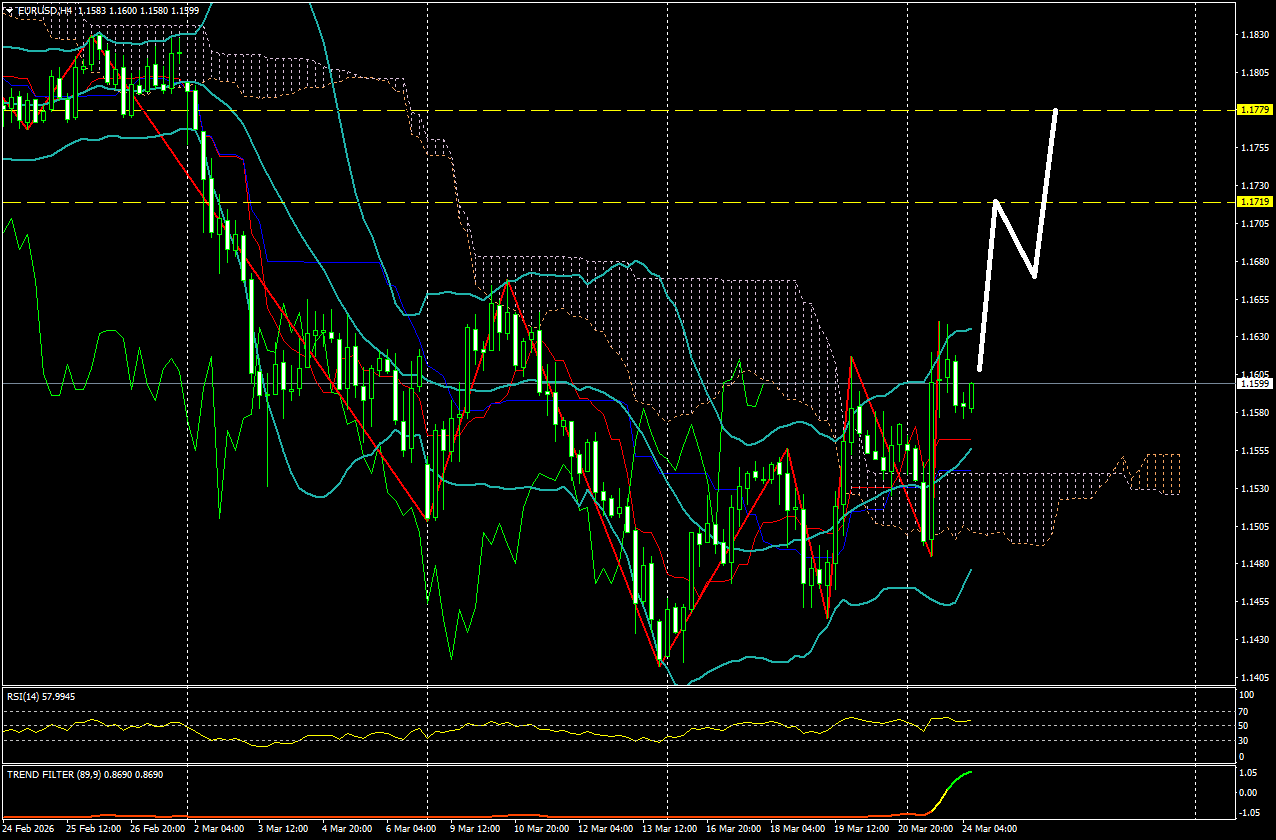The width and height of the screenshot is (1276, 840).
Task: Click the 18 Mar 04:00 time label
Action: [797, 829]
